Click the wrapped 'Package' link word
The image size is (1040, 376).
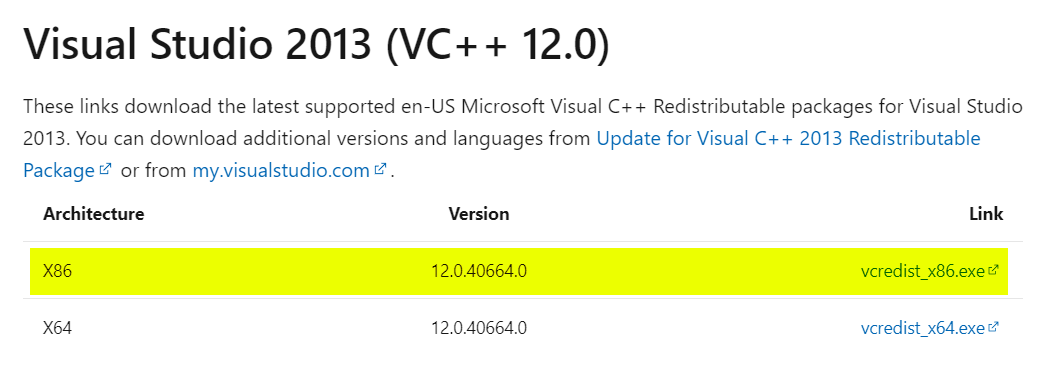coord(59,171)
